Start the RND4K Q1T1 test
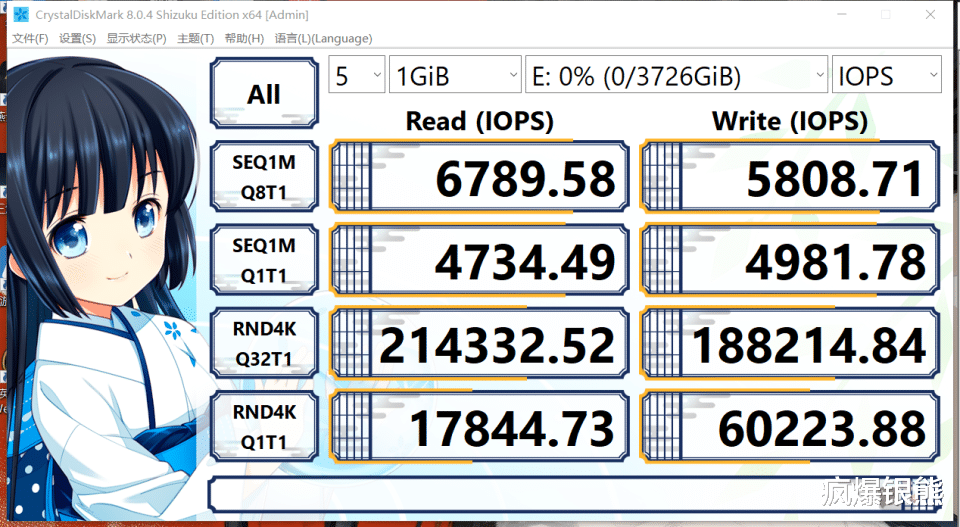This screenshot has width=960, height=527. 264,427
